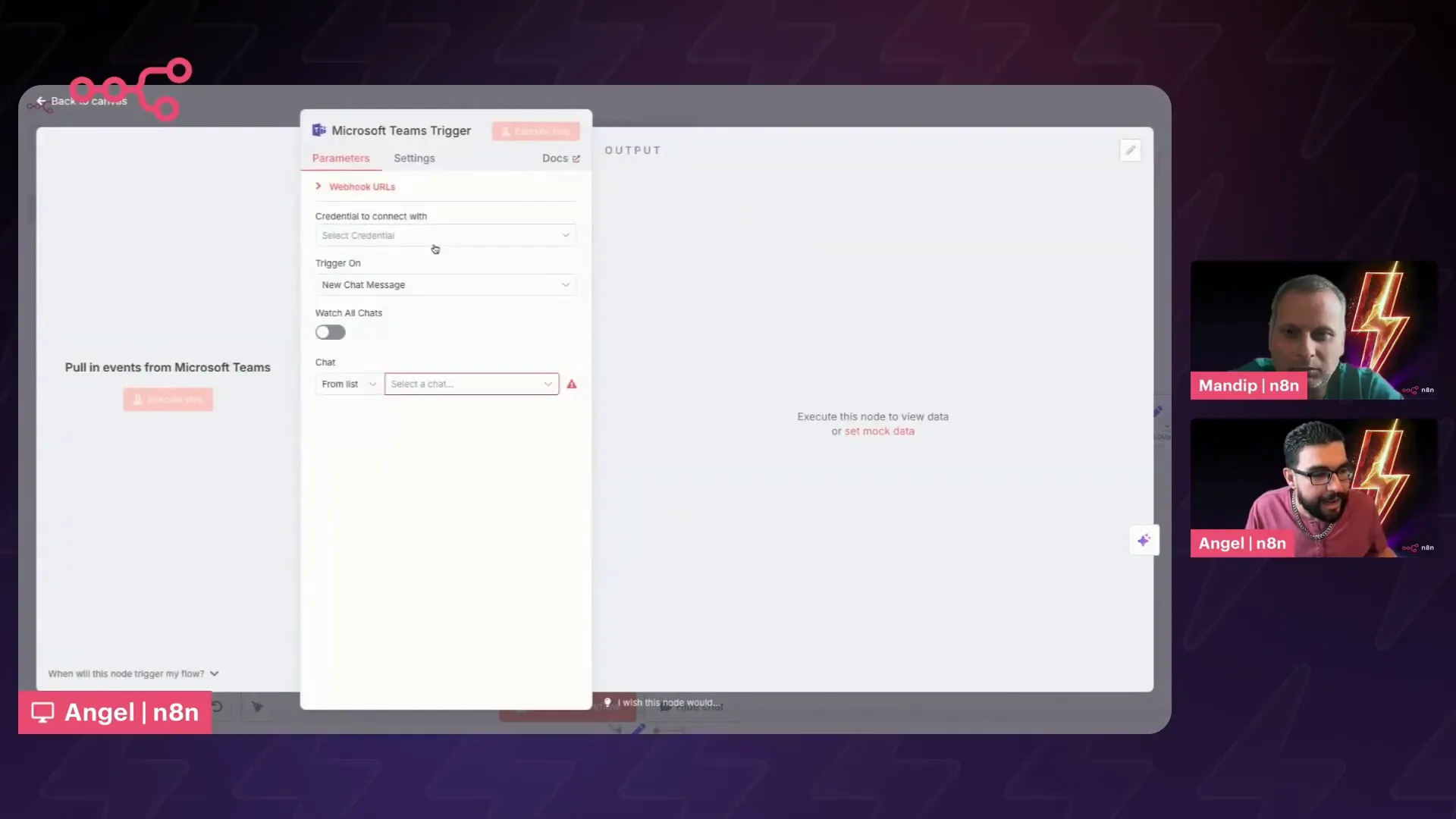Switch to the Parameters tab
This screenshot has width=1456, height=819.
(340, 158)
